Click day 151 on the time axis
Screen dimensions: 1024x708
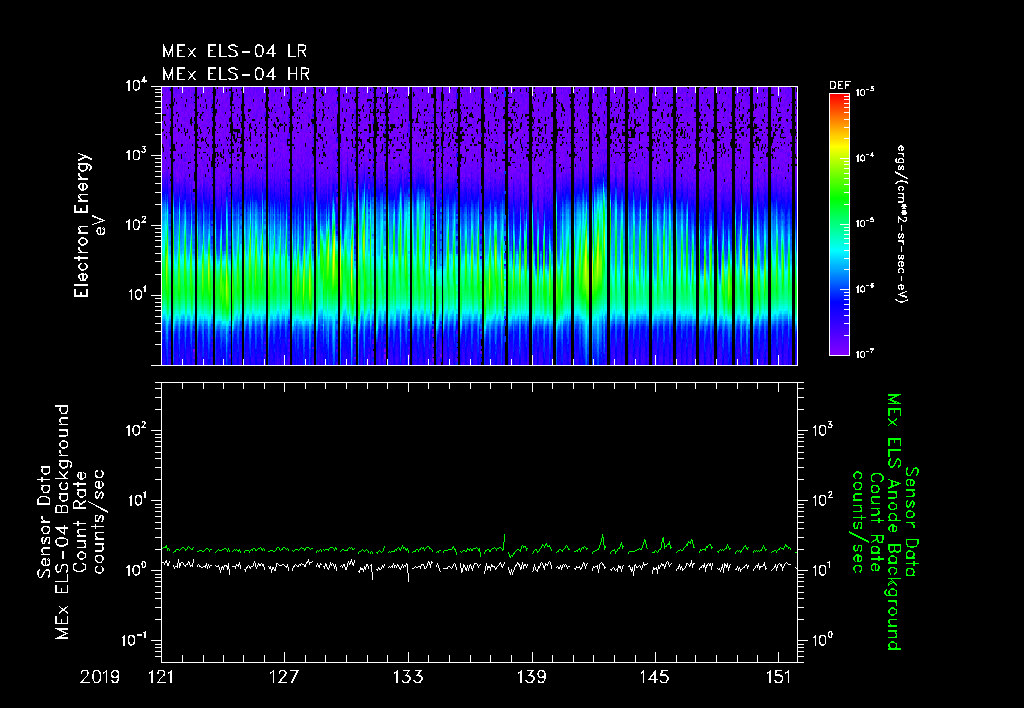click(779, 677)
